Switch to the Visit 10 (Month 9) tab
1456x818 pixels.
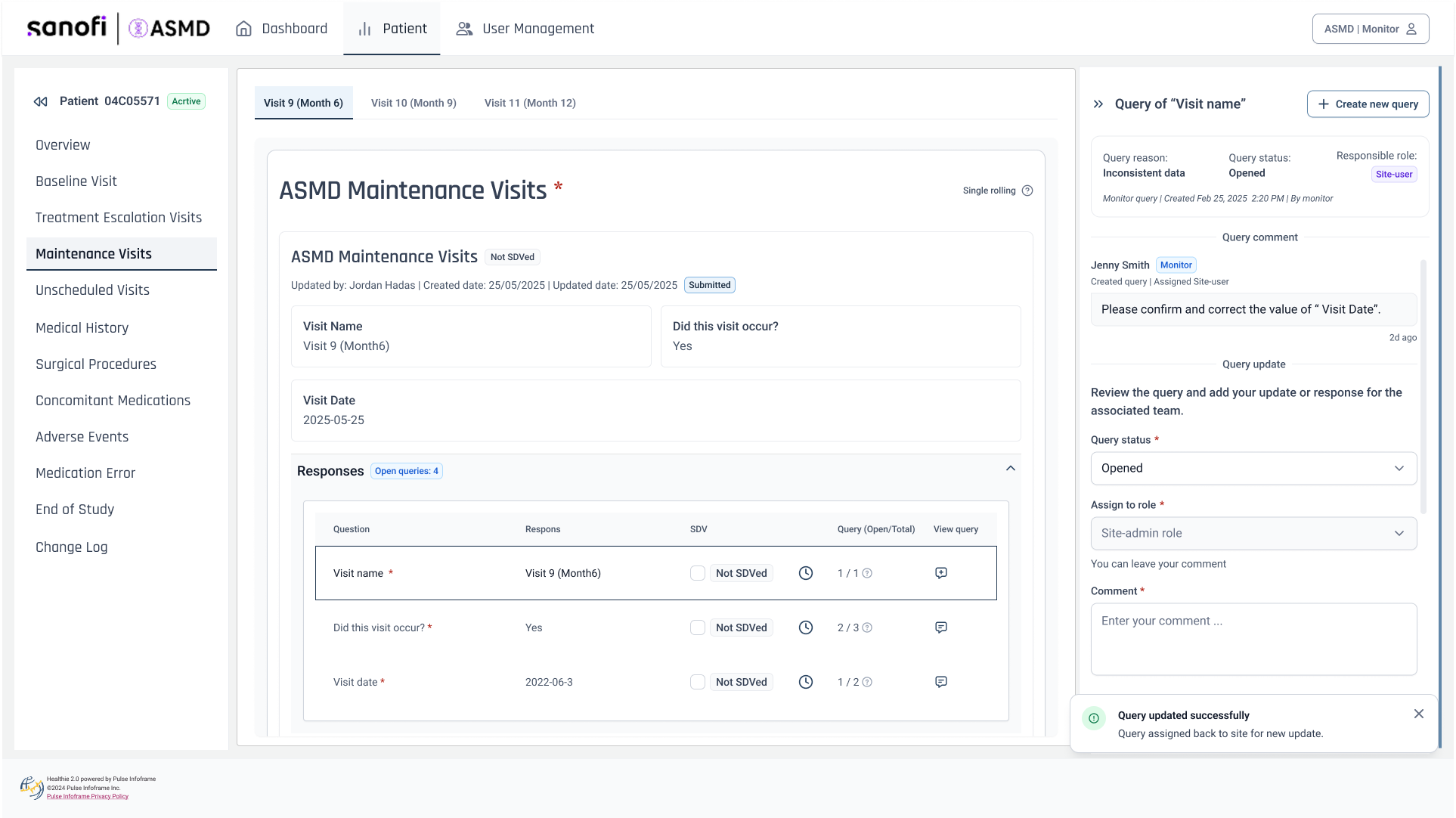click(414, 103)
